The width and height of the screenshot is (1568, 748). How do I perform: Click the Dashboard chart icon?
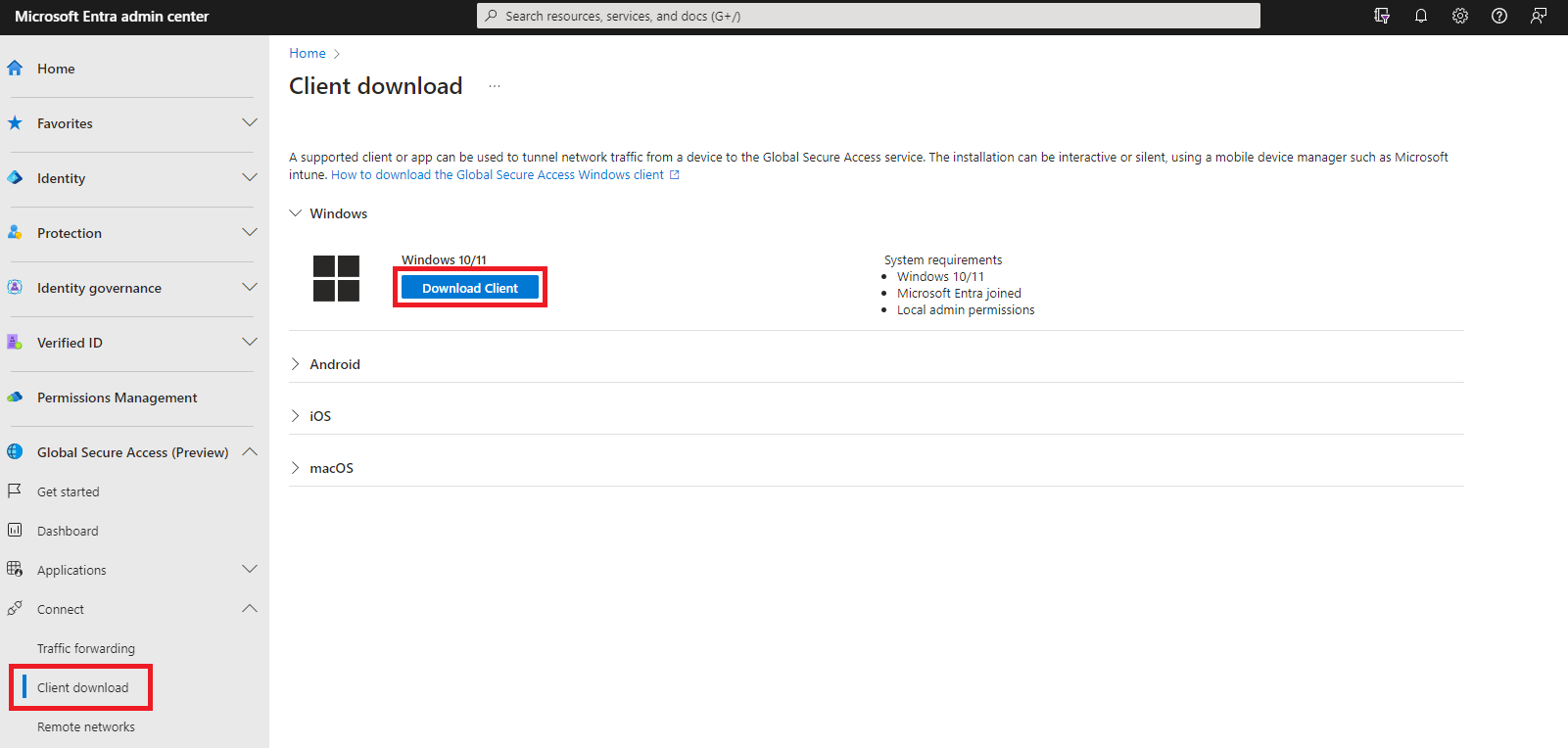(x=15, y=530)
